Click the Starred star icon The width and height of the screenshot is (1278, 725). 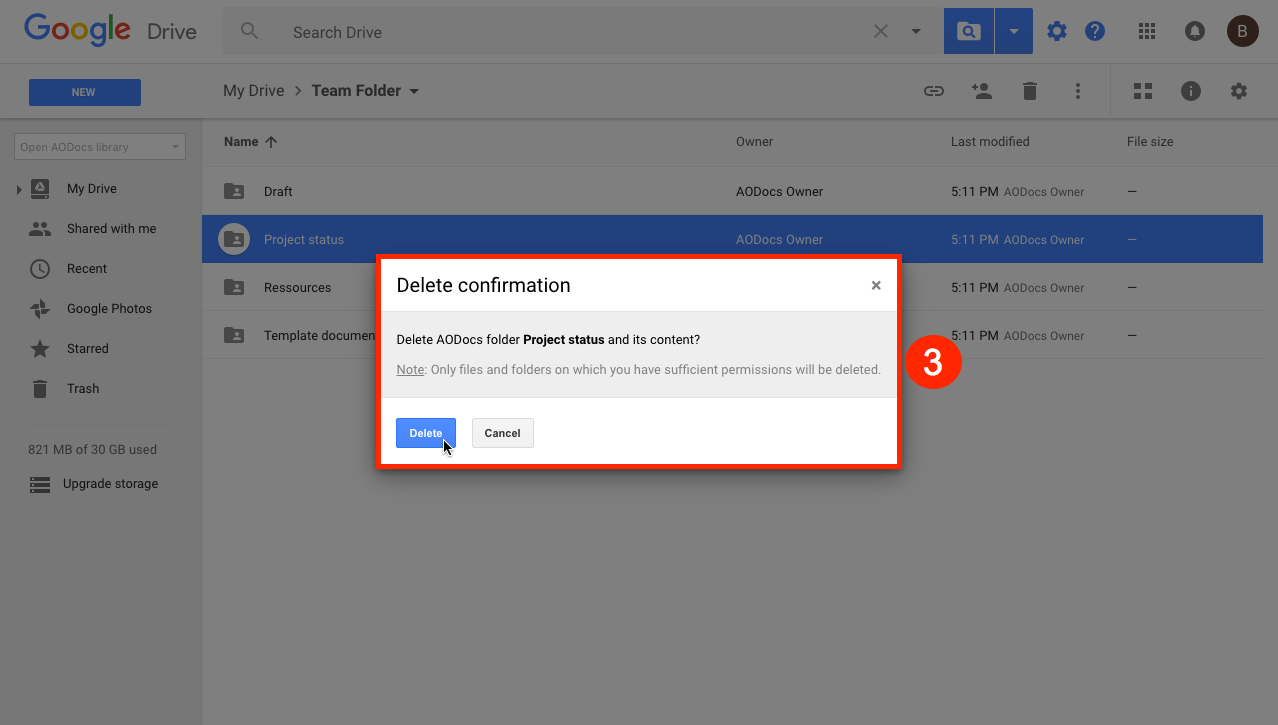40,349
